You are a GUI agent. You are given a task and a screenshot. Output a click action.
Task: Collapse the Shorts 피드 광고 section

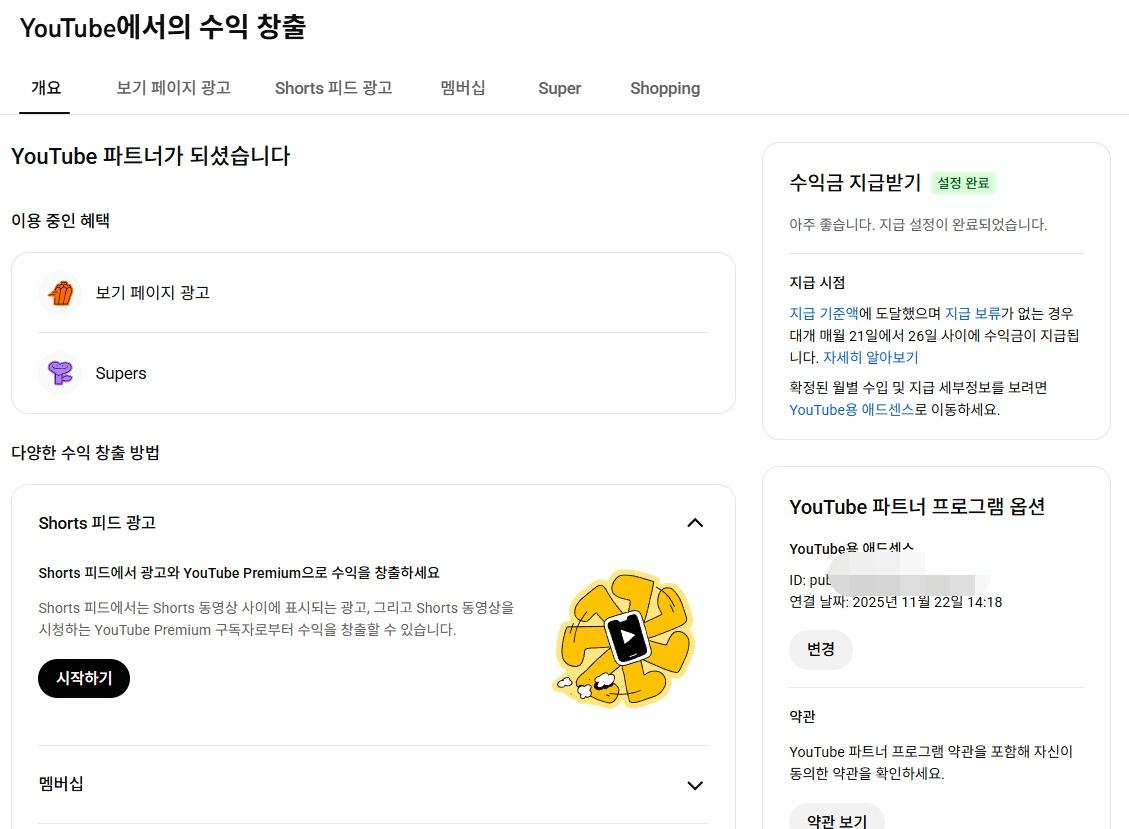coord(695,523)
